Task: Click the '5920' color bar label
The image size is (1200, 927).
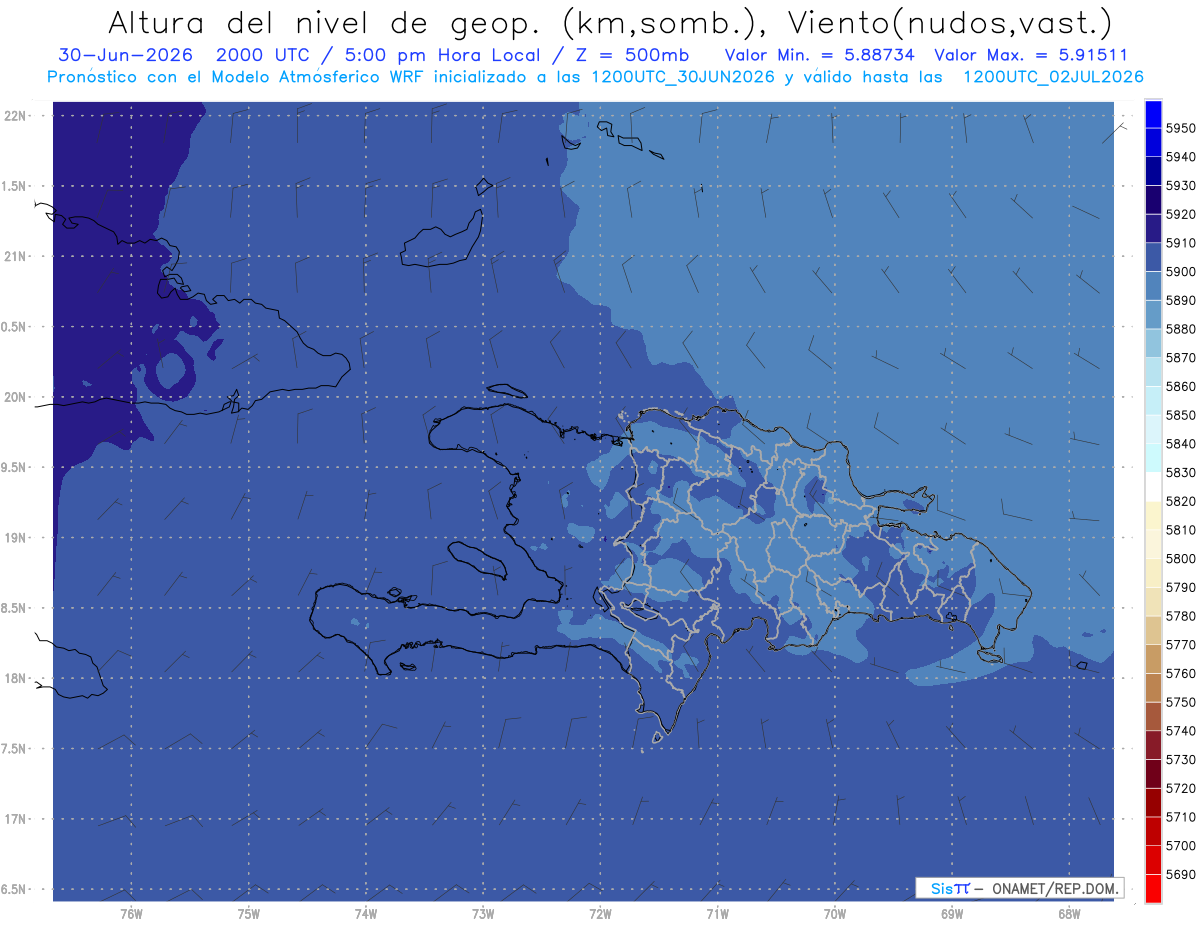Action: pyautogui.click(x=1180, y=214)
